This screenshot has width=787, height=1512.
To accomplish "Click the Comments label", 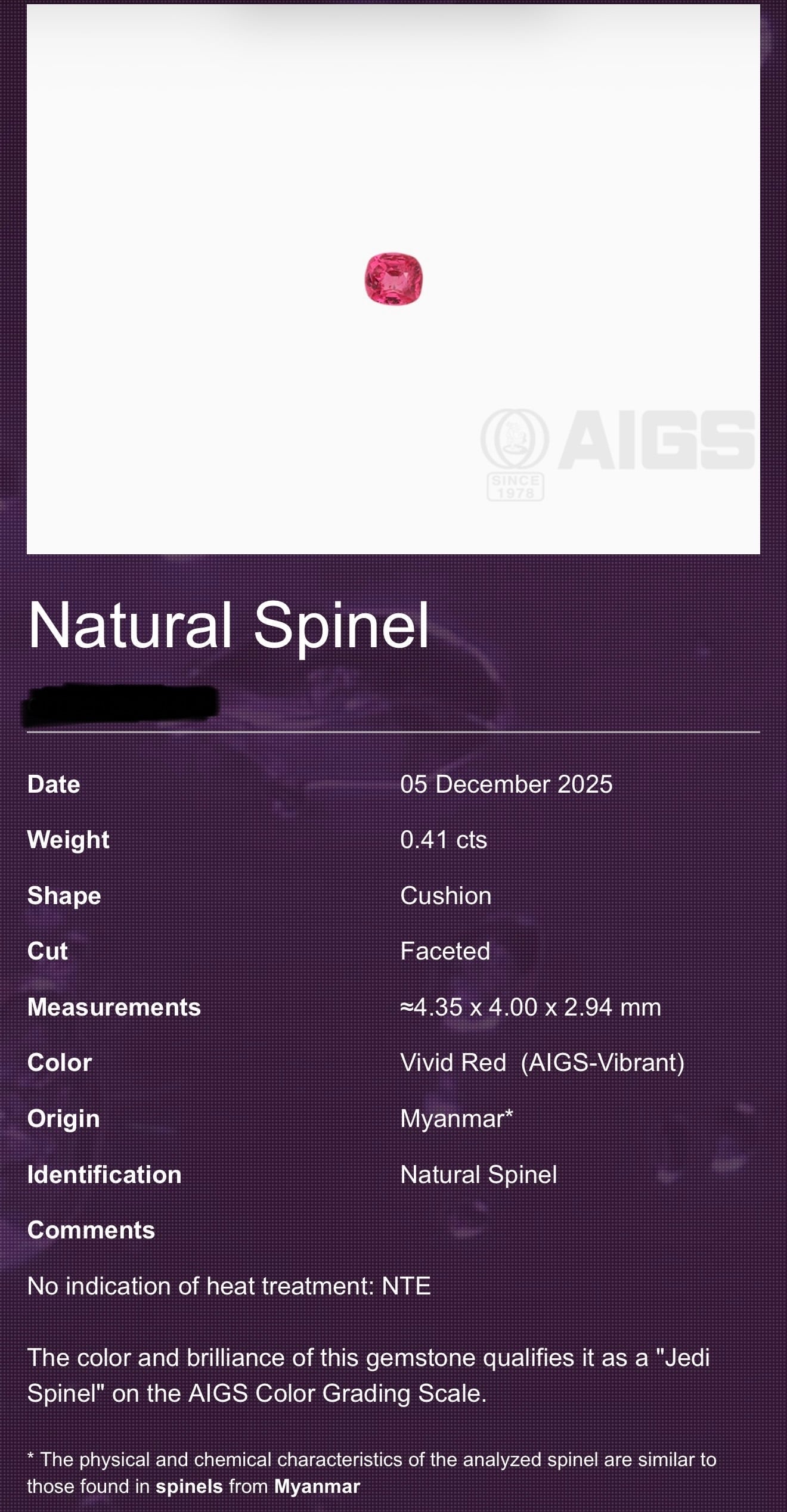I will [91, 1230].
